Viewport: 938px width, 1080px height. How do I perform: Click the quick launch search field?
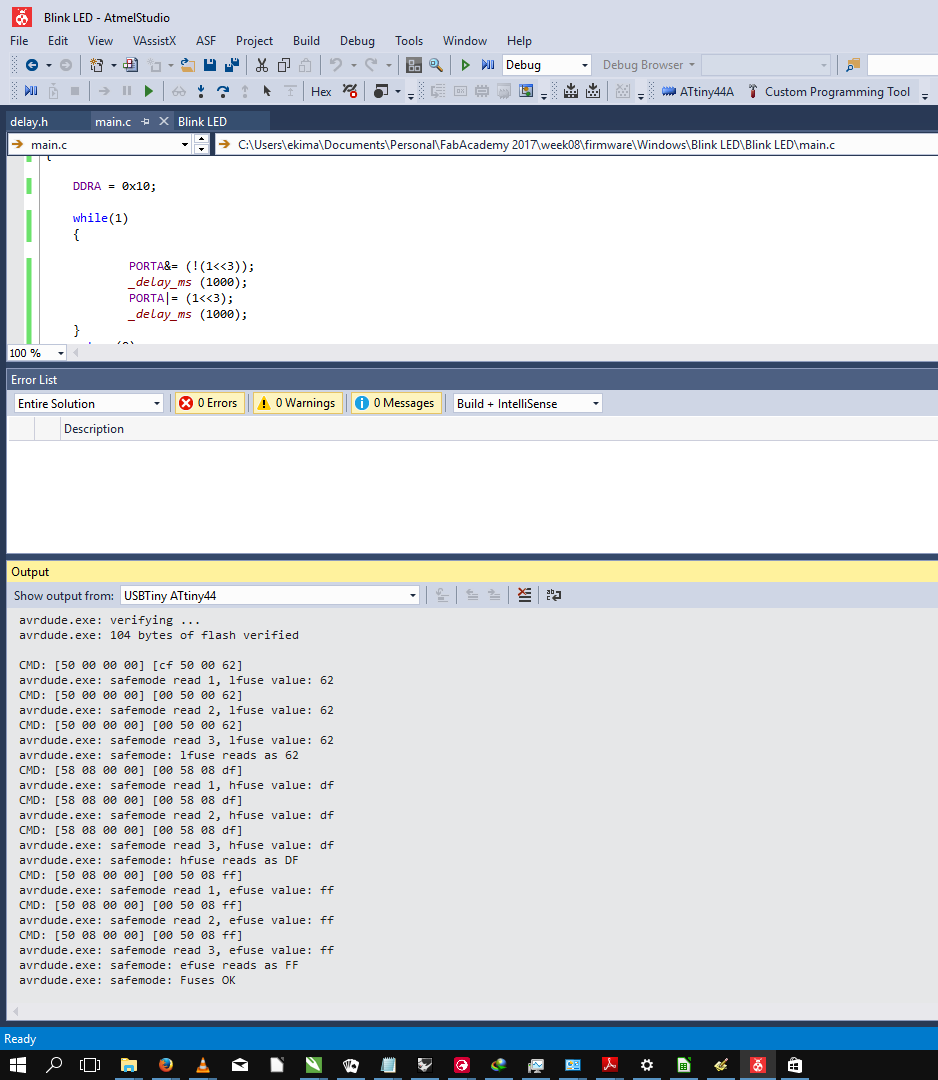point(903,65)
